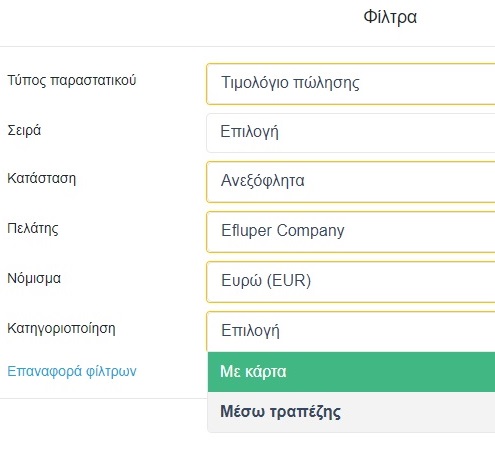The width and height of the screenshot is (495, 450).
Task: Click the Πελάτης field label
Action: point(33,229)
